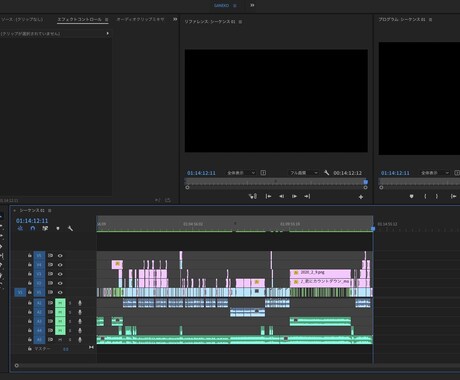
Task: Hide video track V1 output
Action: pos(60,292)
